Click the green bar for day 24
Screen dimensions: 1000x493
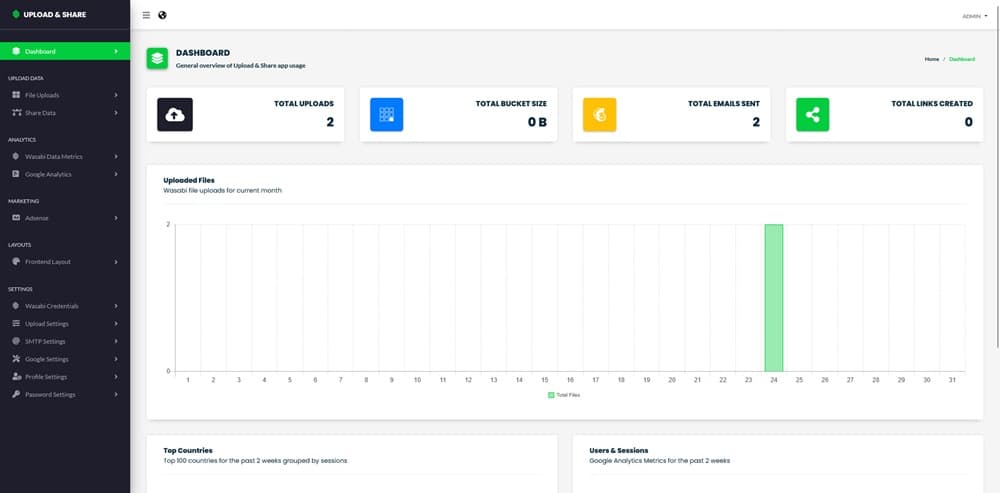[774, 297]
